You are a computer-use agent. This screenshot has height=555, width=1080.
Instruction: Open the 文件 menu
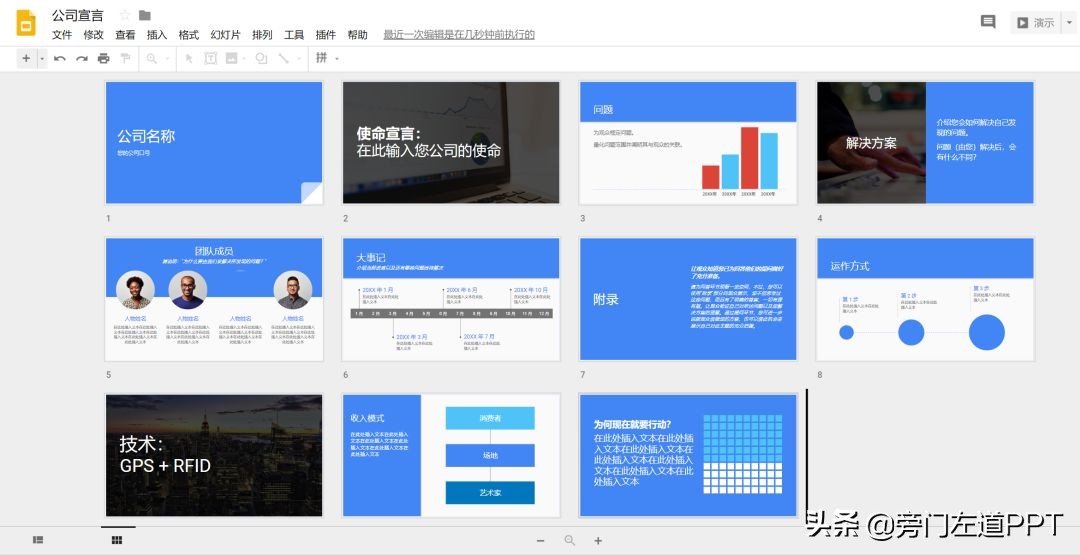click(x=62, y=34)
